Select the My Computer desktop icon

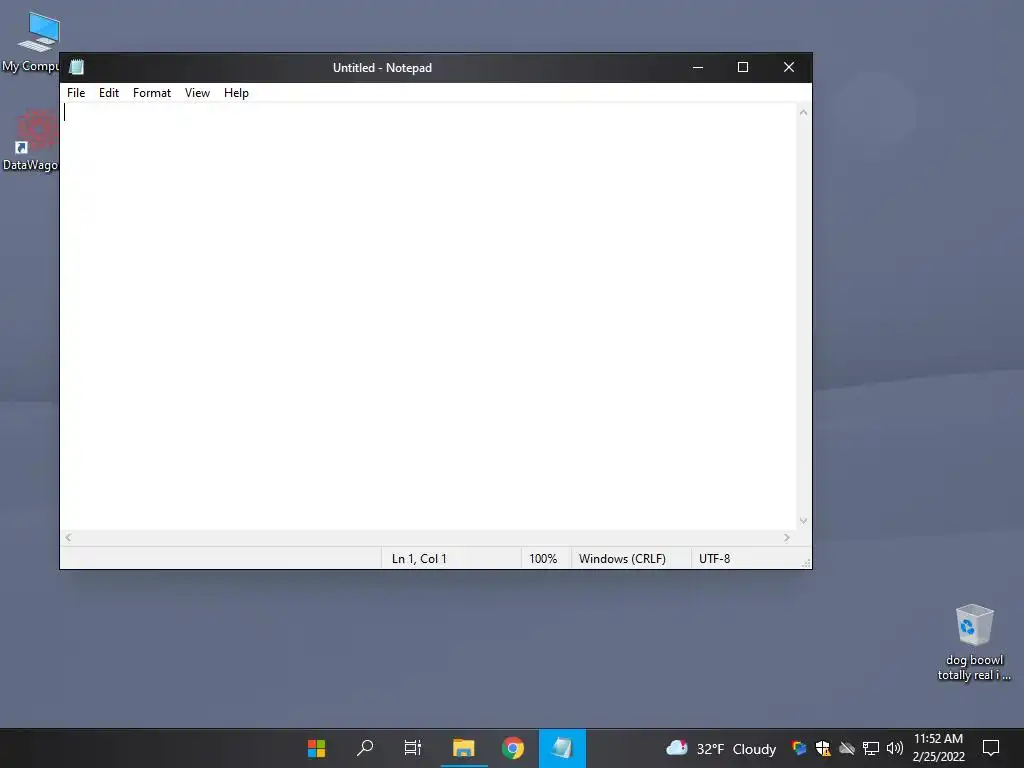(x=31, y=42)
